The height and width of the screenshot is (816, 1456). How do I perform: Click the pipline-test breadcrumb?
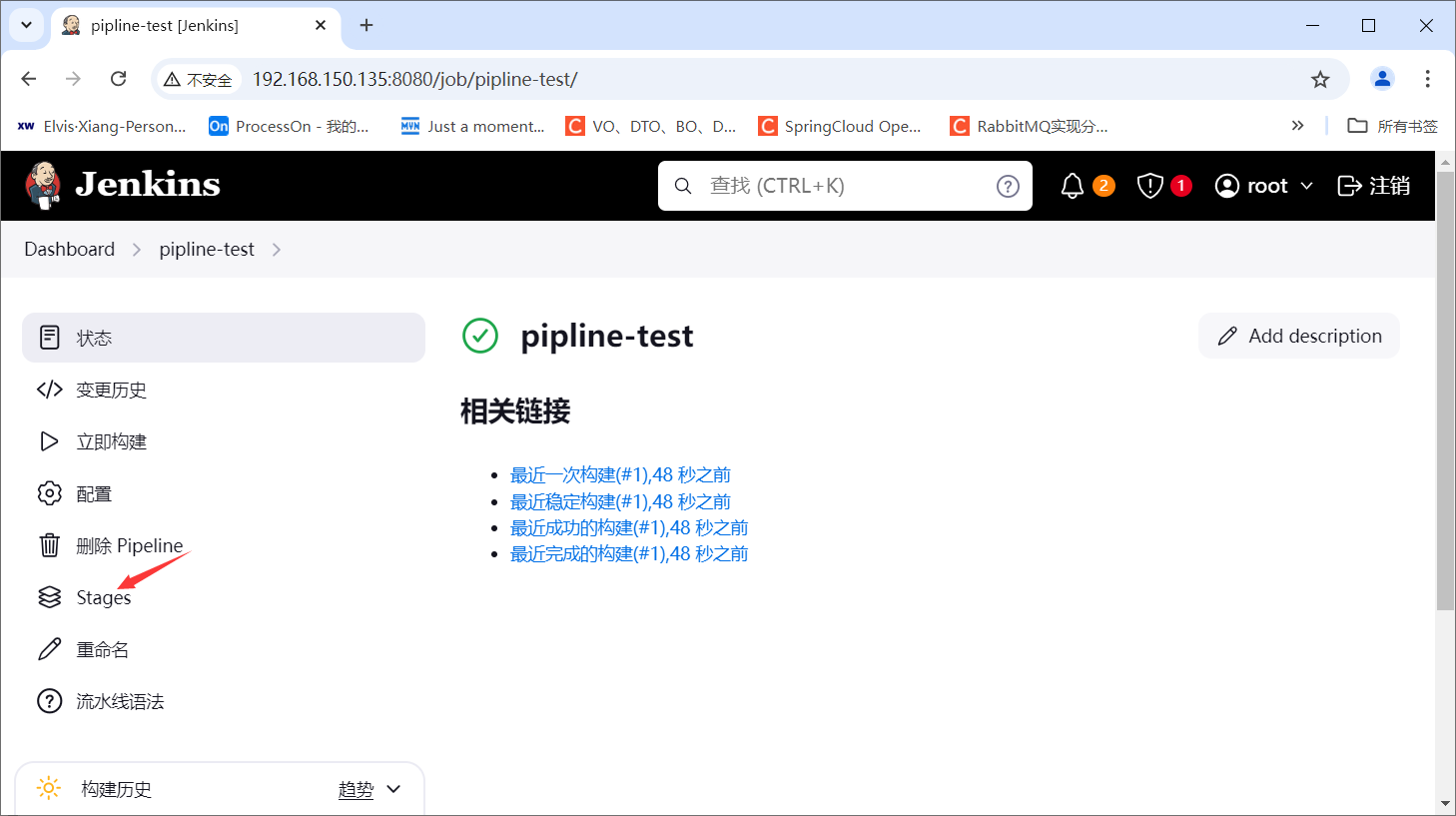click(207, 249)
